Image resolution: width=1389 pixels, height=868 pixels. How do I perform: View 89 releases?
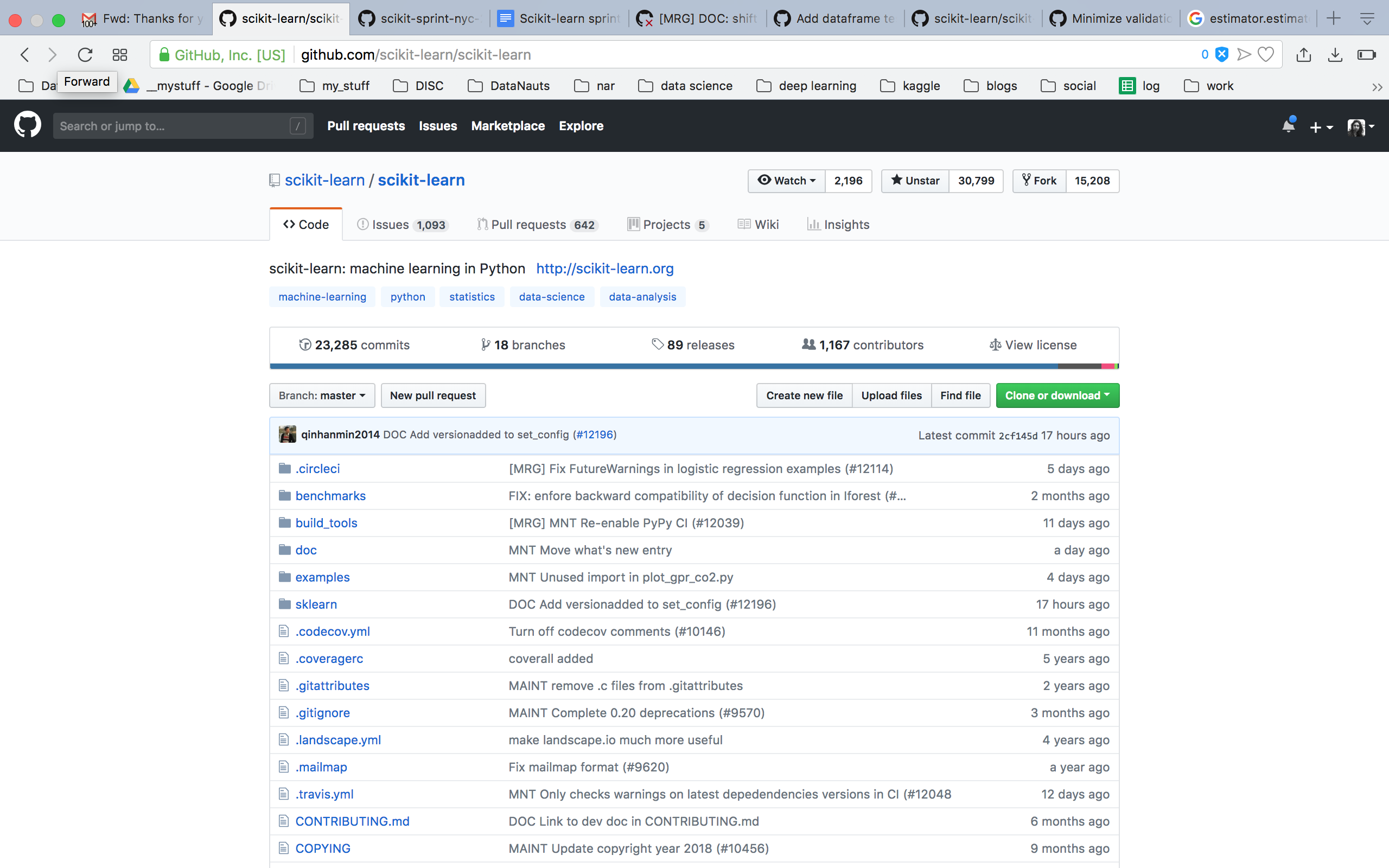tap(693, 345)
